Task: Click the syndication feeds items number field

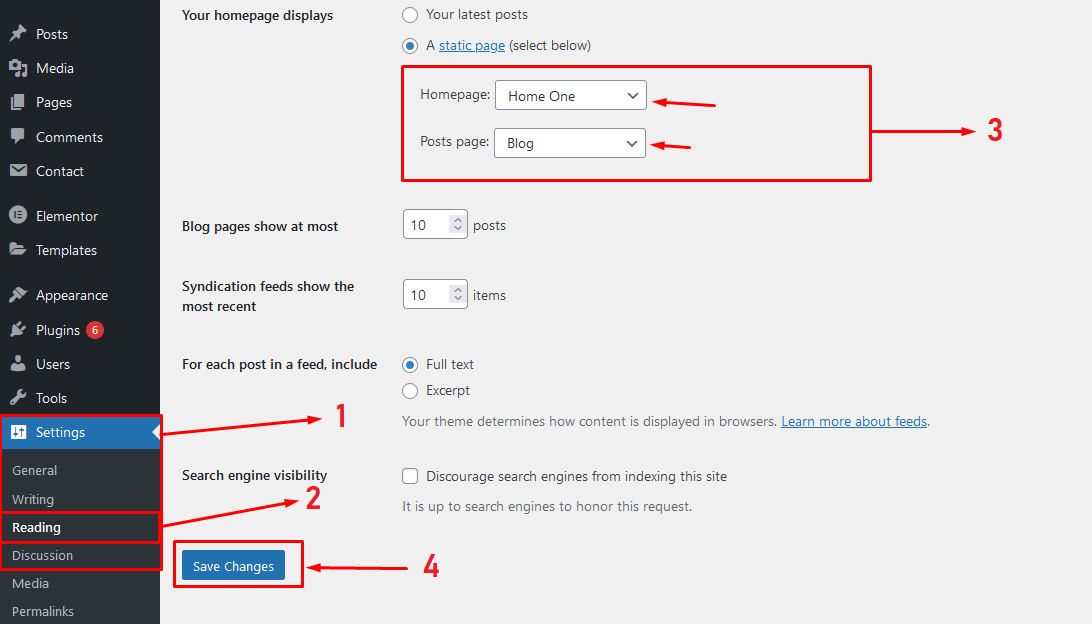Action: coord(426,295)
